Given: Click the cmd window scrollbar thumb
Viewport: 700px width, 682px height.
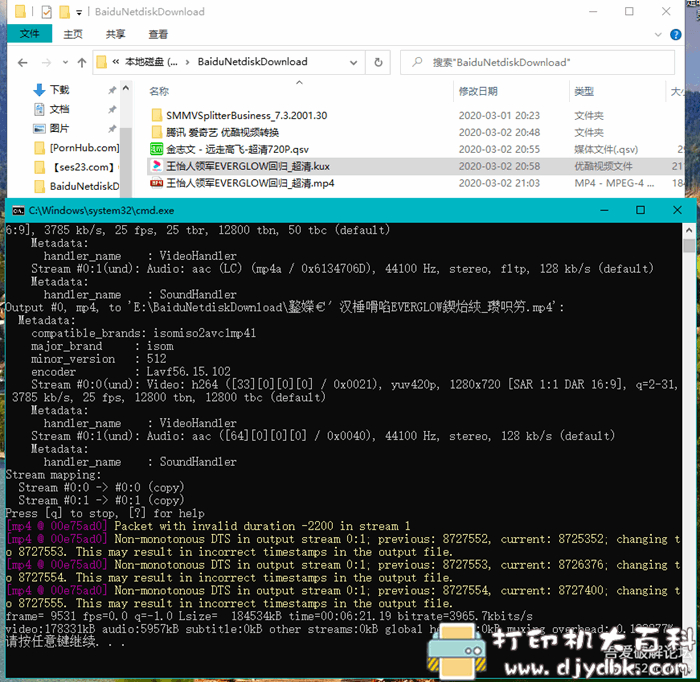Looking at the screenshot, I should 688,246.
